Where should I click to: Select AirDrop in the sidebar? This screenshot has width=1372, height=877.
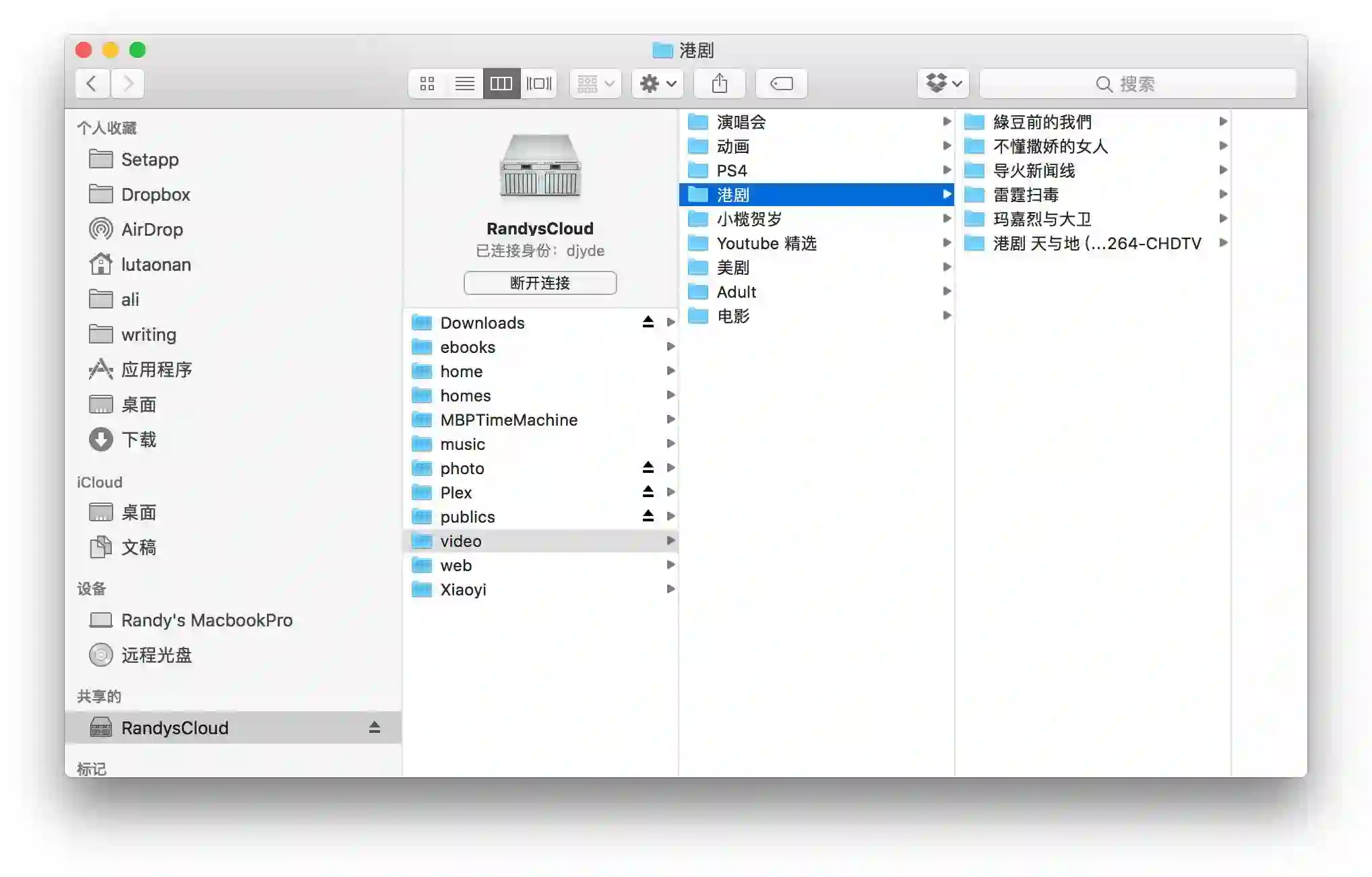(x=152, y=230)
